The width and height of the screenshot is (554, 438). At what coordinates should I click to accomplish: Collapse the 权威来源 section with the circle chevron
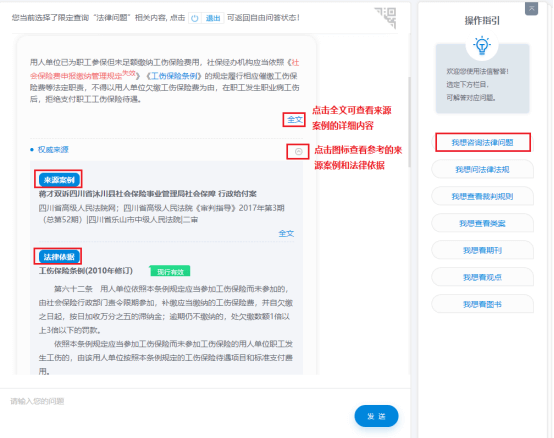click(x=299, y=152)
